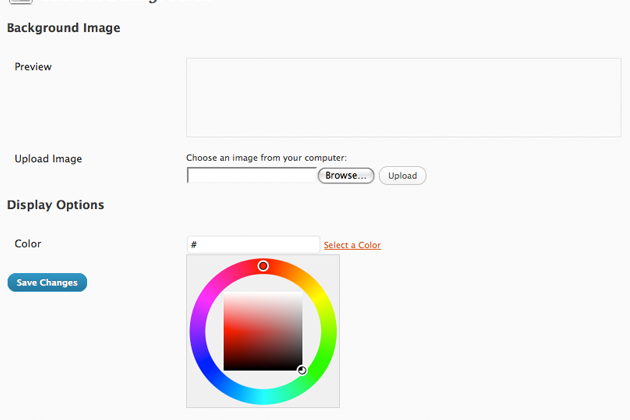Open the Select a Color link

[x=352, y=245]
